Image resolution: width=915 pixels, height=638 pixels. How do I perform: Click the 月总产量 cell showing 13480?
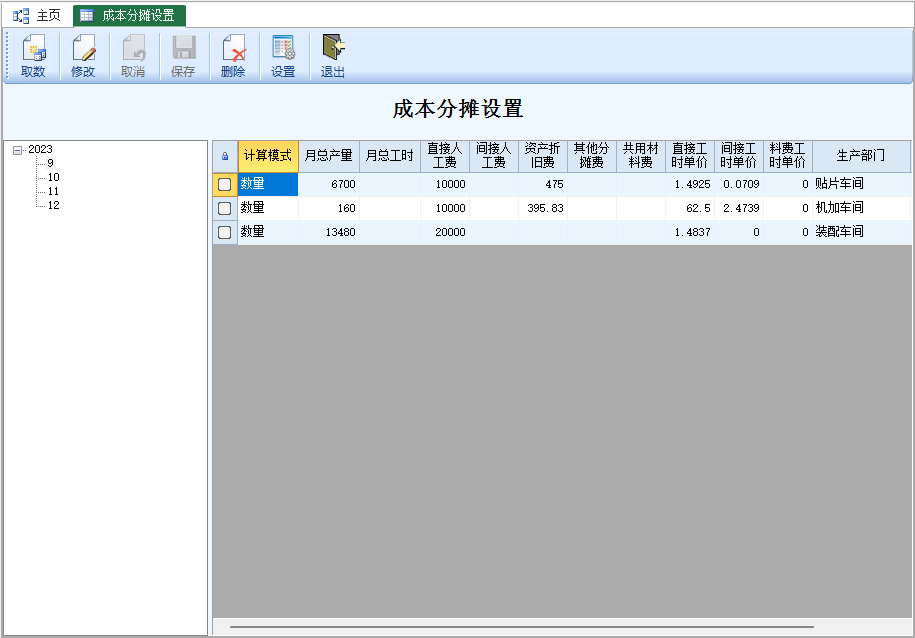click(329, 232)
